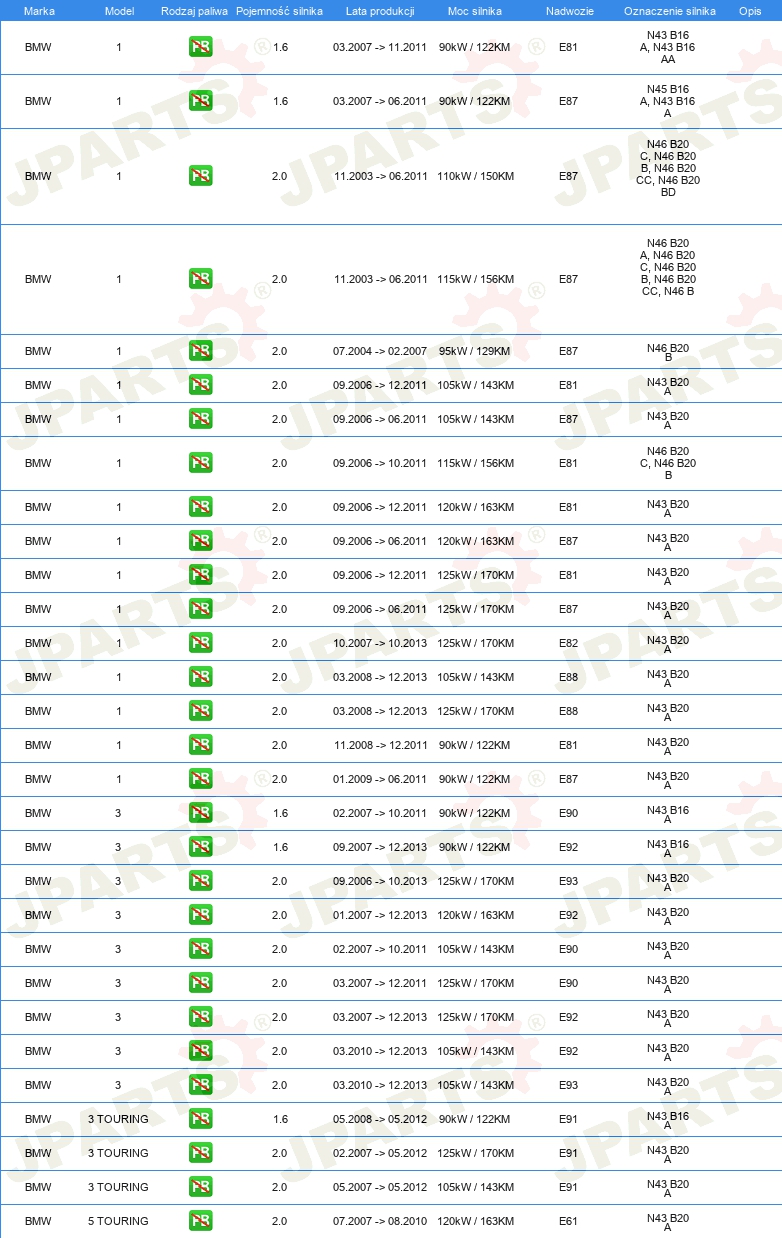Click the 'E61' body code cell

(568, 1221)
